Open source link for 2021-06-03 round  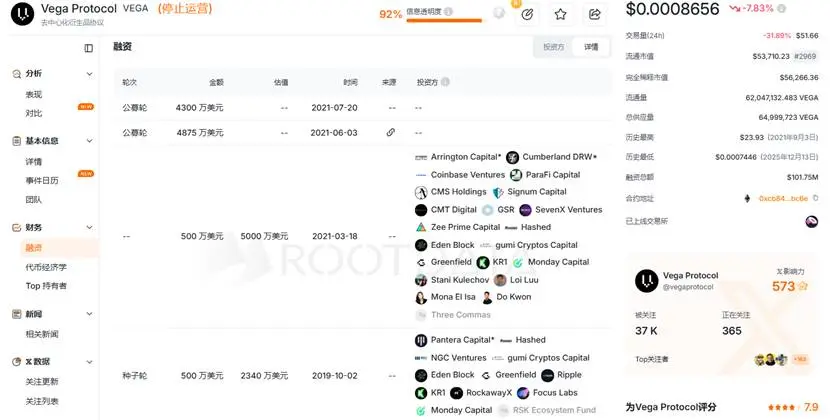pos(390,132)
